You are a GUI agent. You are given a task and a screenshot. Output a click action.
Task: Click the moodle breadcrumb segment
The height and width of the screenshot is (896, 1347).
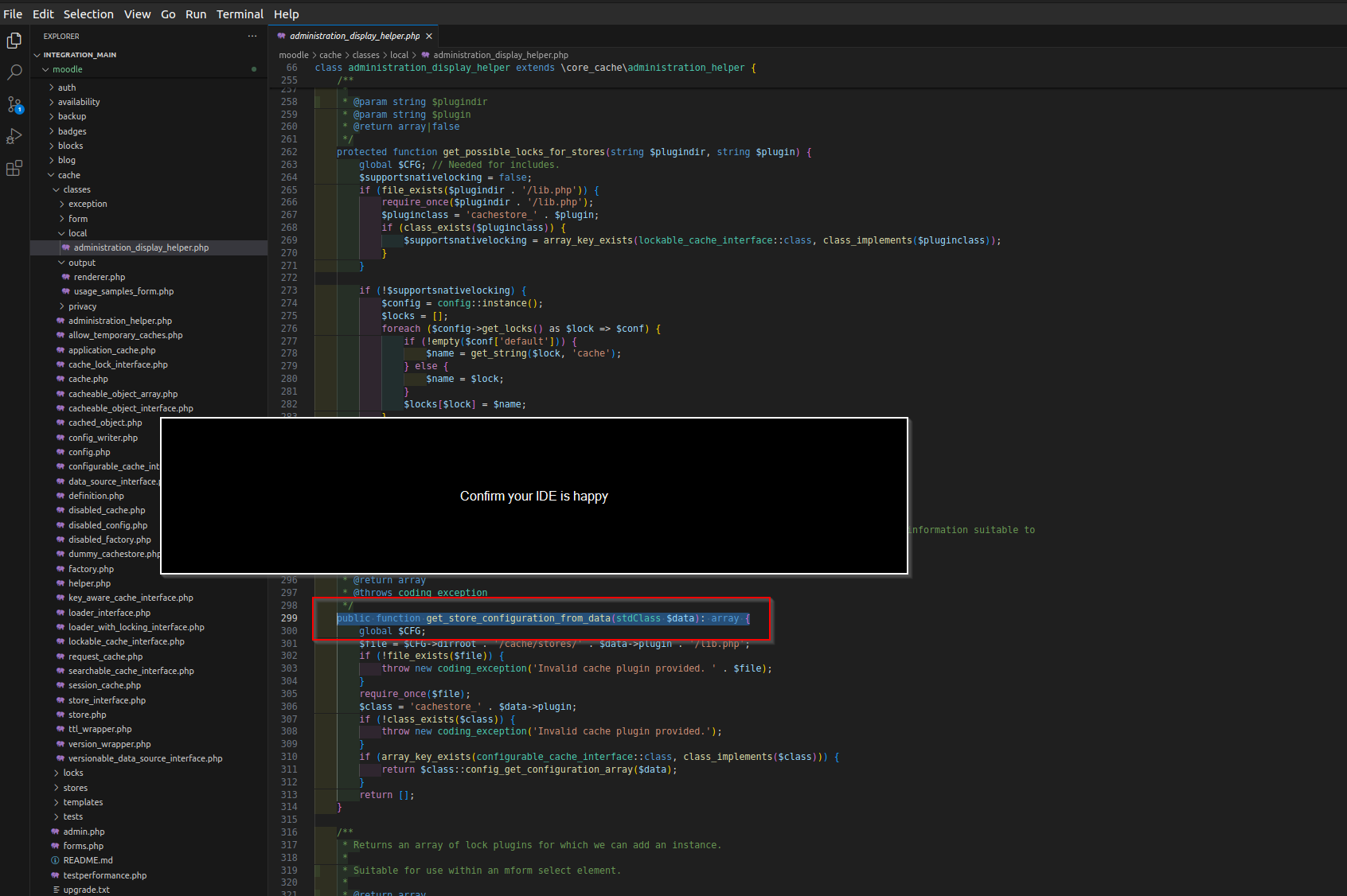point(294,55)
